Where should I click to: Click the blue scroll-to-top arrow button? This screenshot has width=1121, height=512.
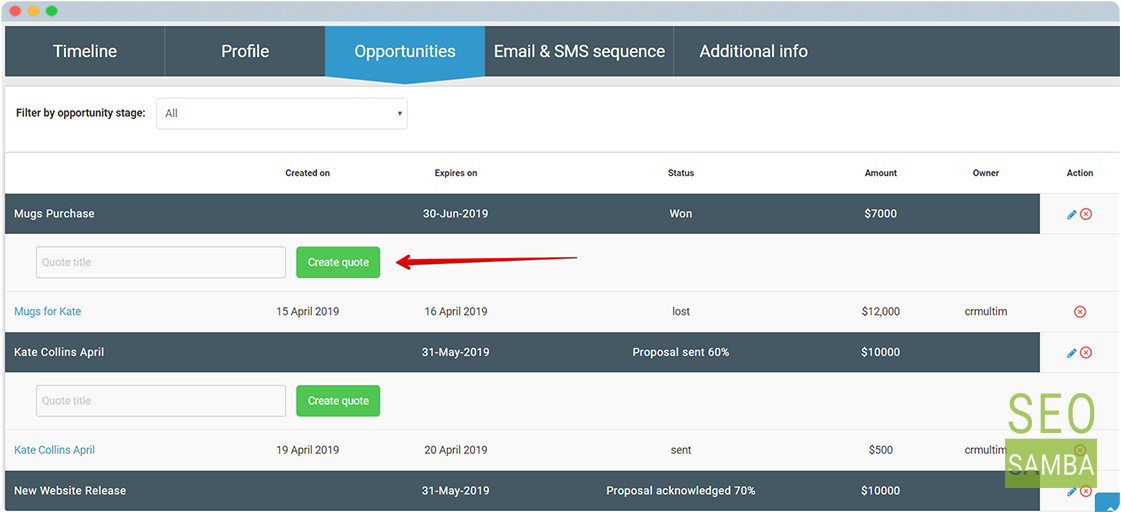tap(1107, 503)
